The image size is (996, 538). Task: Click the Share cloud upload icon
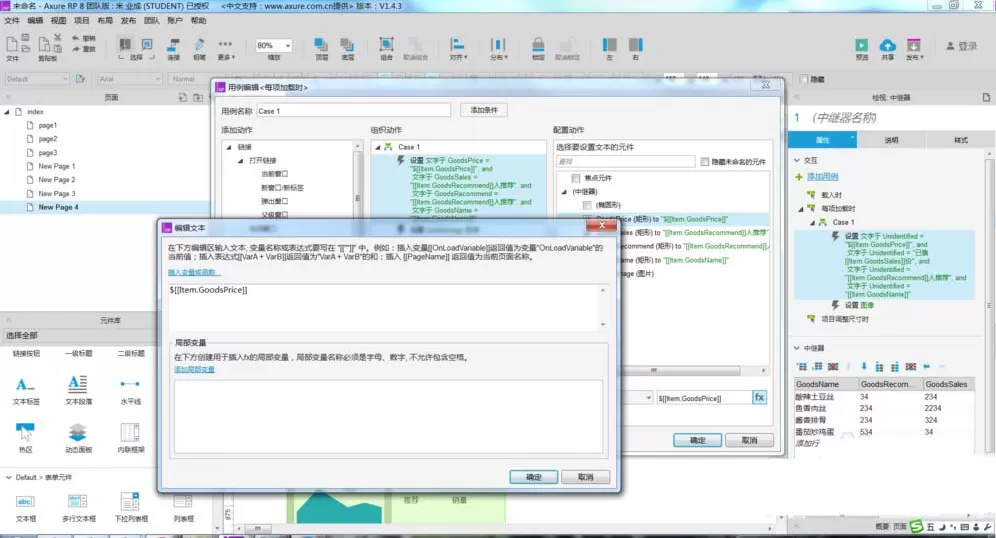(x=887, y=45)
